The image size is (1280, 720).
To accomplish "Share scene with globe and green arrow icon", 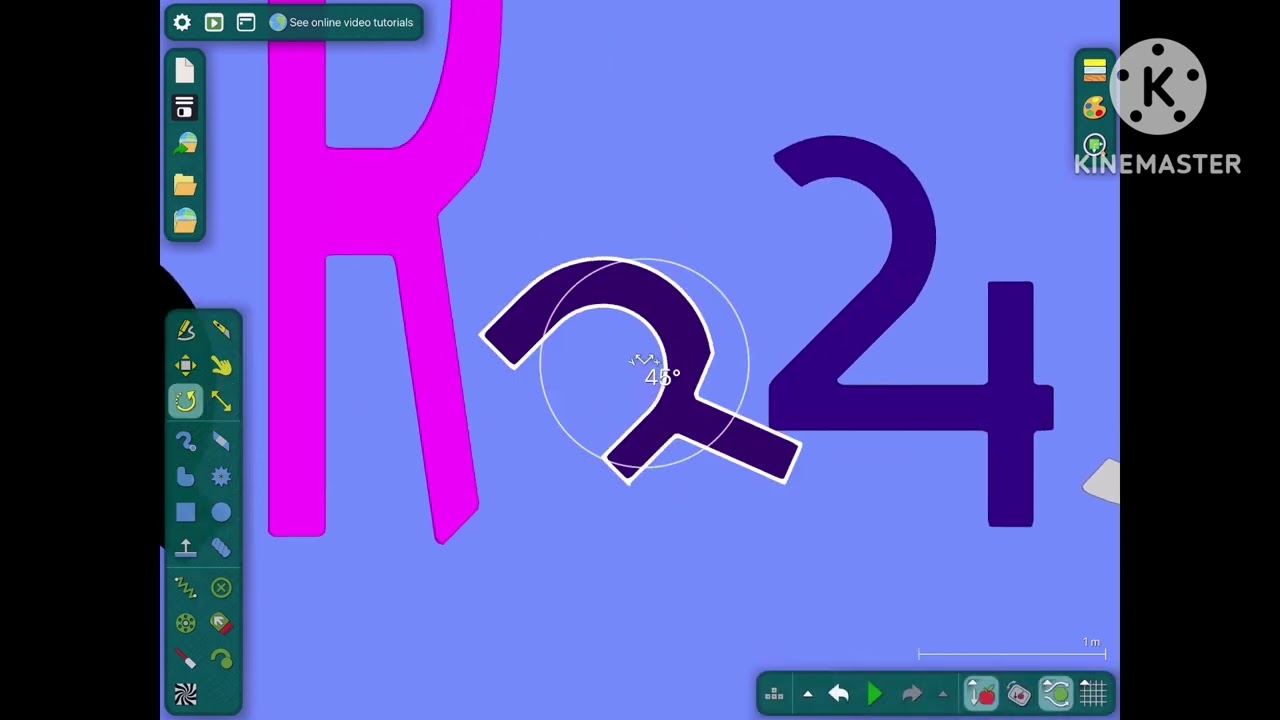I will [x=185, y=145].
